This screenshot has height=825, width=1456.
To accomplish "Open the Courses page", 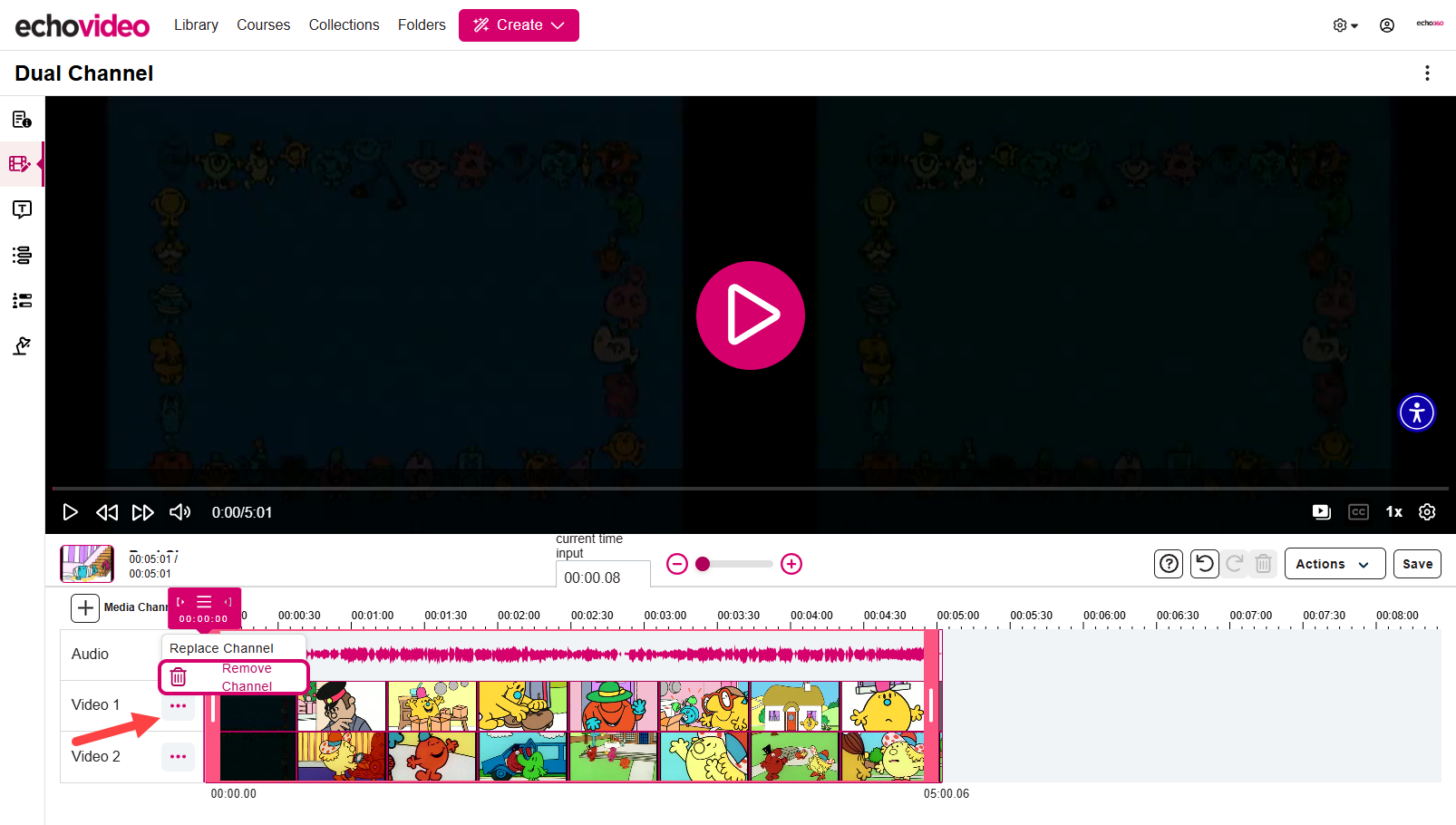I will pyautogui.click(x=263, y=25).
